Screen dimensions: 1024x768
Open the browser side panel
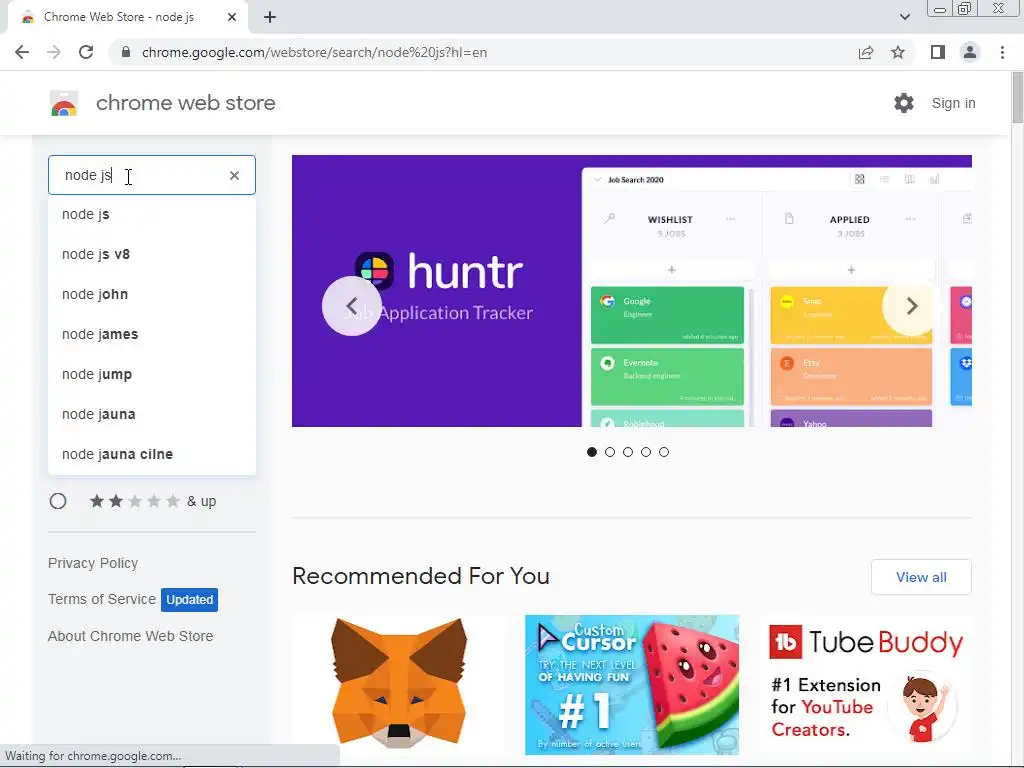[x=938, y=52]
